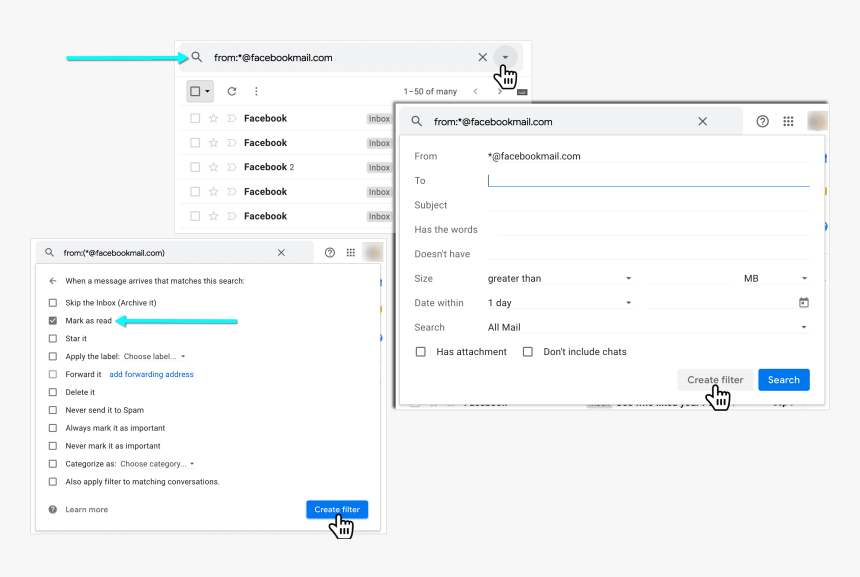
Task: Open search options arrow in top inbox window
Action: coord(505,57)
